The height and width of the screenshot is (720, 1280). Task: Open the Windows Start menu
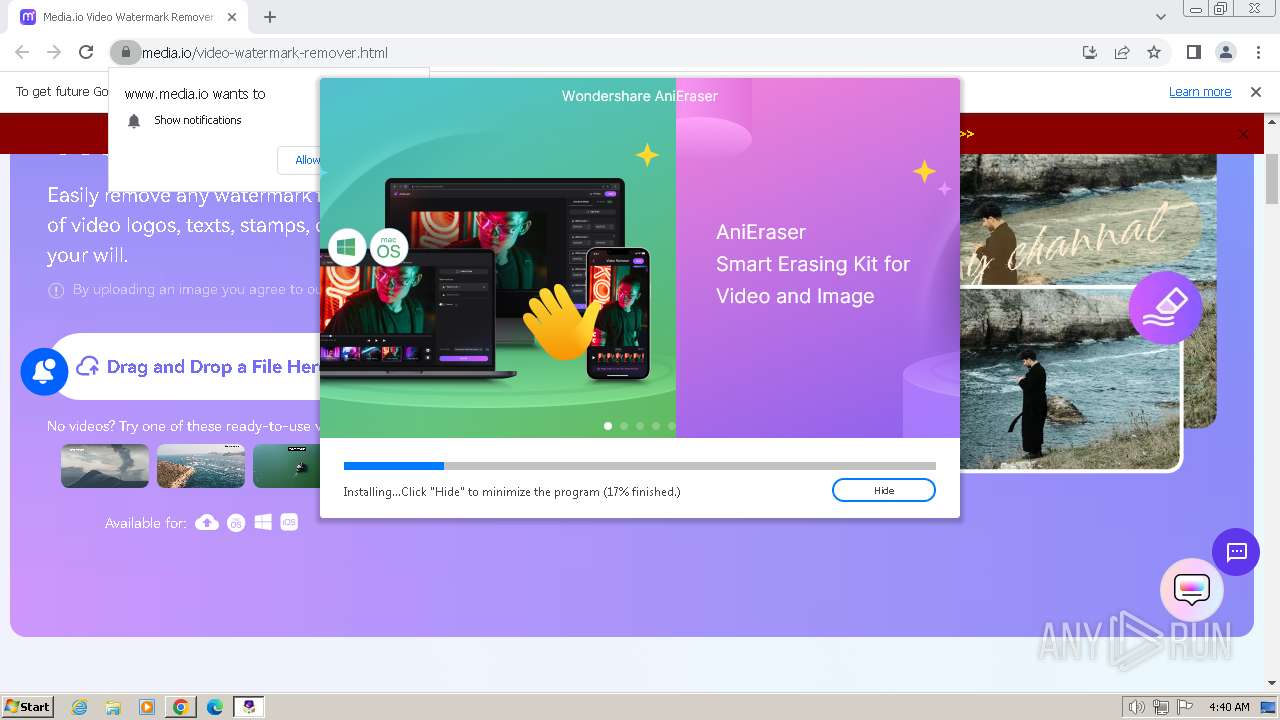[27, 706]
